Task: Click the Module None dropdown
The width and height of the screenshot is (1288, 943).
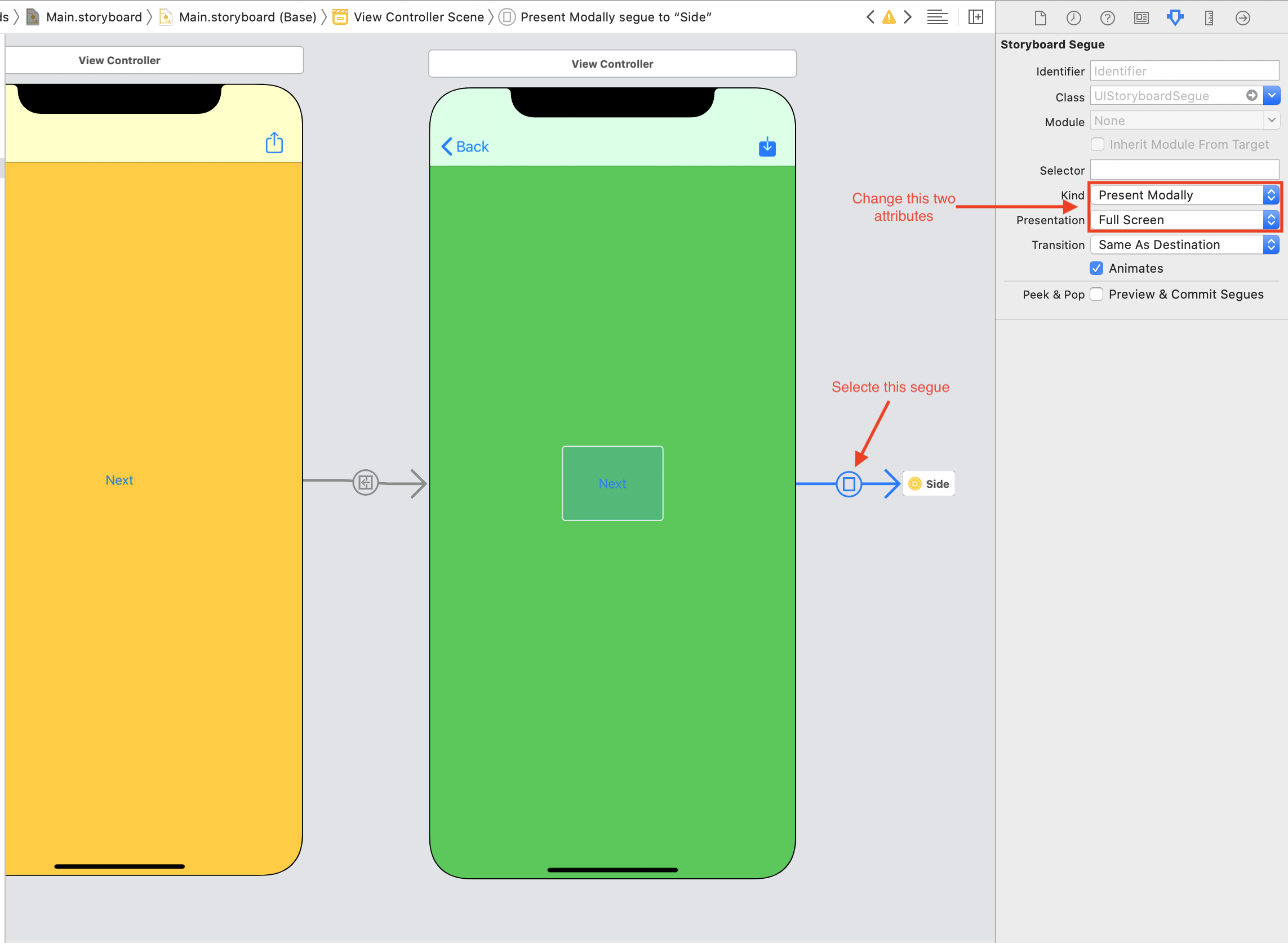Action: point(1184,120)
